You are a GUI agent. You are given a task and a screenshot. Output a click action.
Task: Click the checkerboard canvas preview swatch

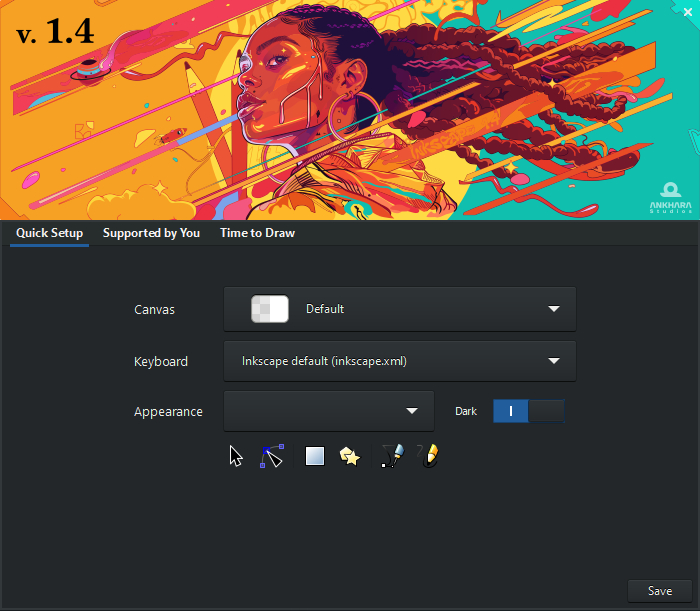[270, 309]
